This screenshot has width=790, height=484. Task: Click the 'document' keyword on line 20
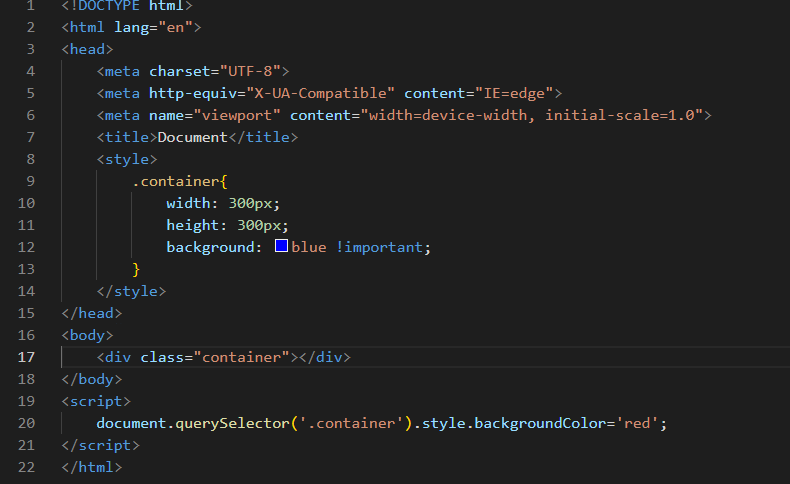click(x=131, y=423)
